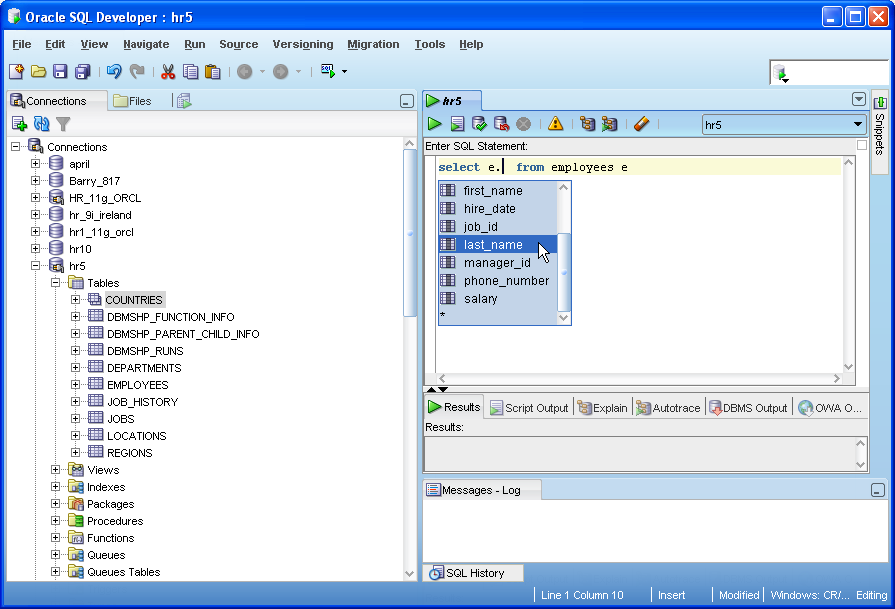Open the File menu
The image size is (895, 609).
(22, 44)
